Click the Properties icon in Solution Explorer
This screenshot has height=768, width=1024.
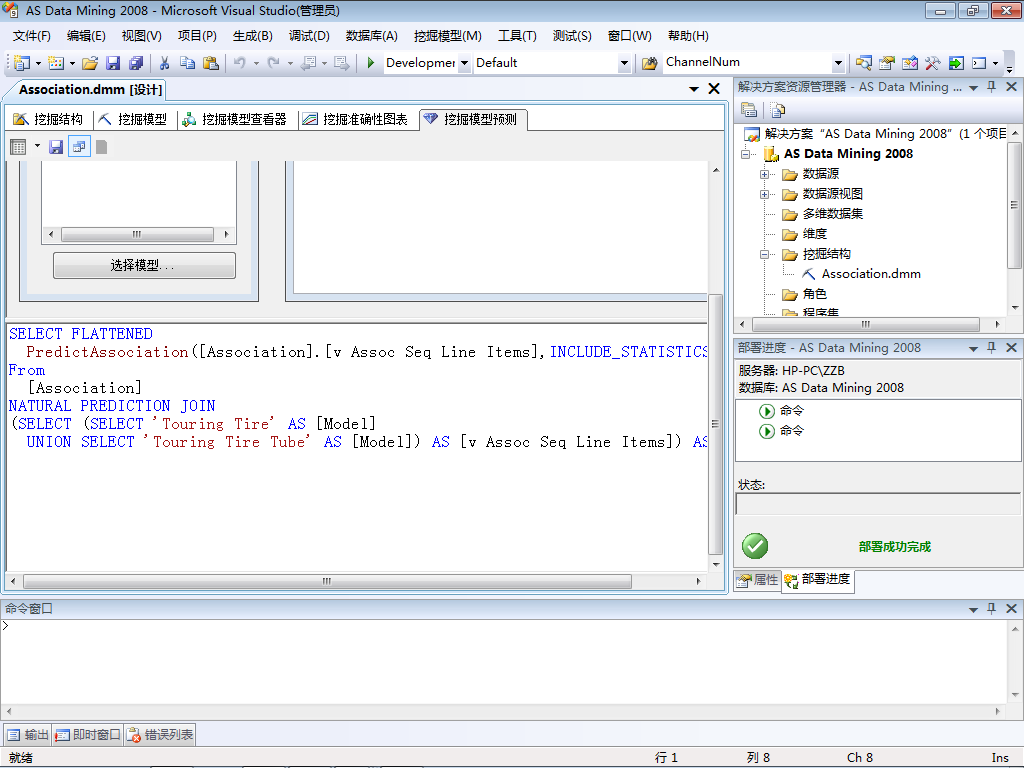click(748, 110)
